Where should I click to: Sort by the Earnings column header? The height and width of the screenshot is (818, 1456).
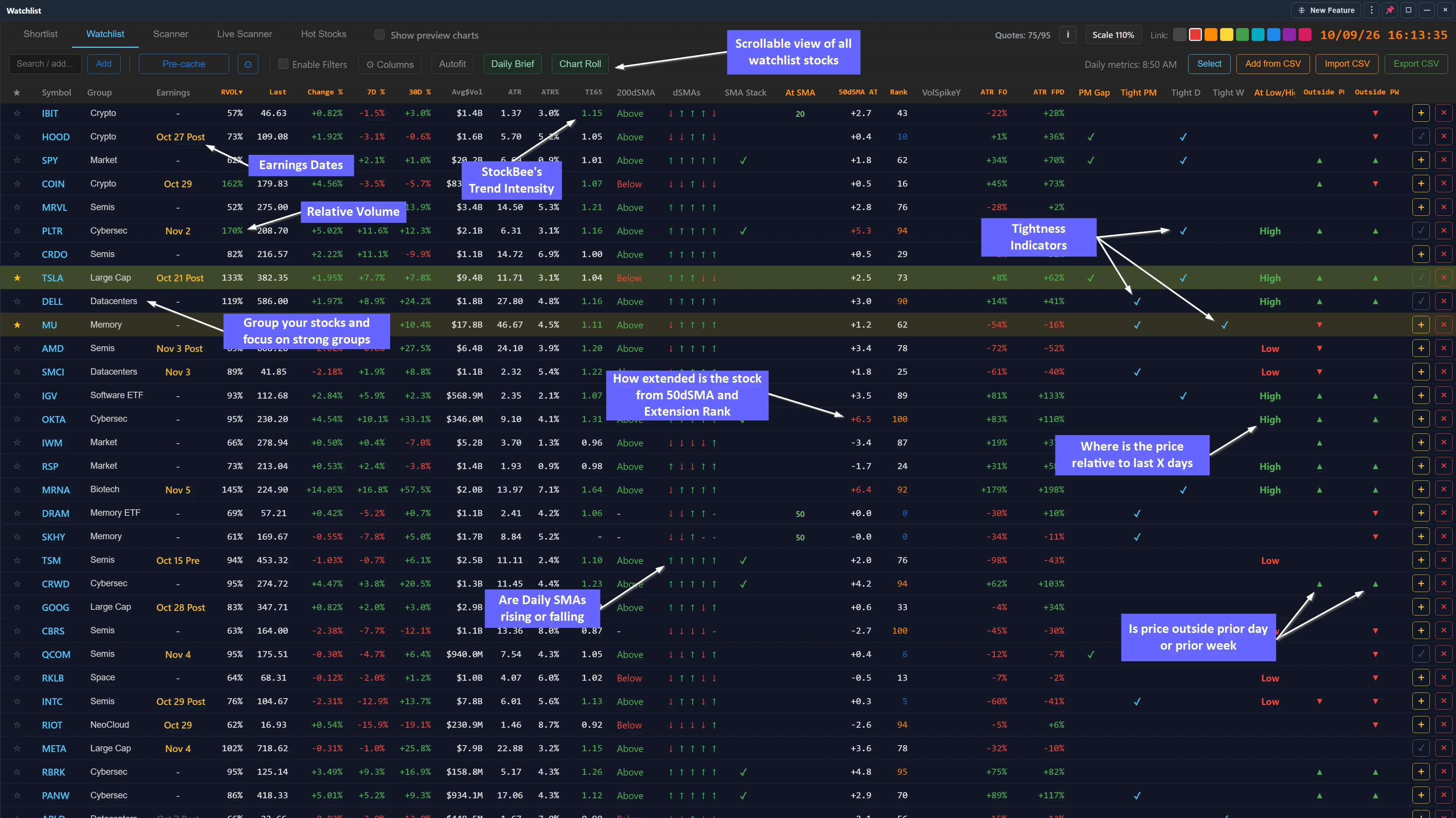click(x=173, y=92)
